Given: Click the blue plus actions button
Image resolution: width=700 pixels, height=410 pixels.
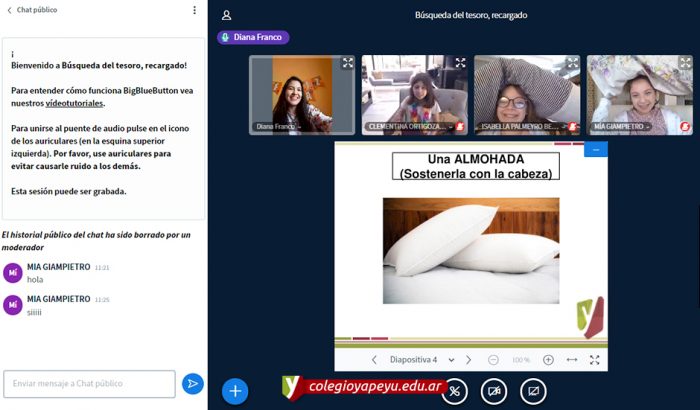Looking at the screenshot, I should (235, 390).
